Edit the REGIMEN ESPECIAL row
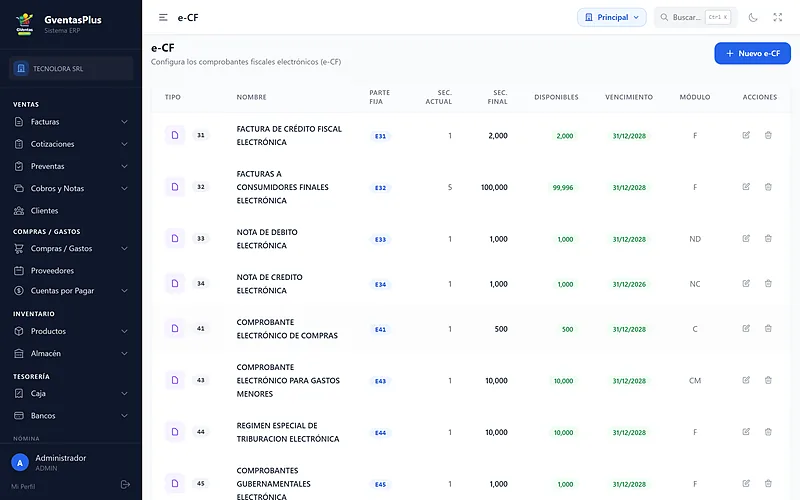This screenshot has width=800, height=500. [x=746, y=432]
